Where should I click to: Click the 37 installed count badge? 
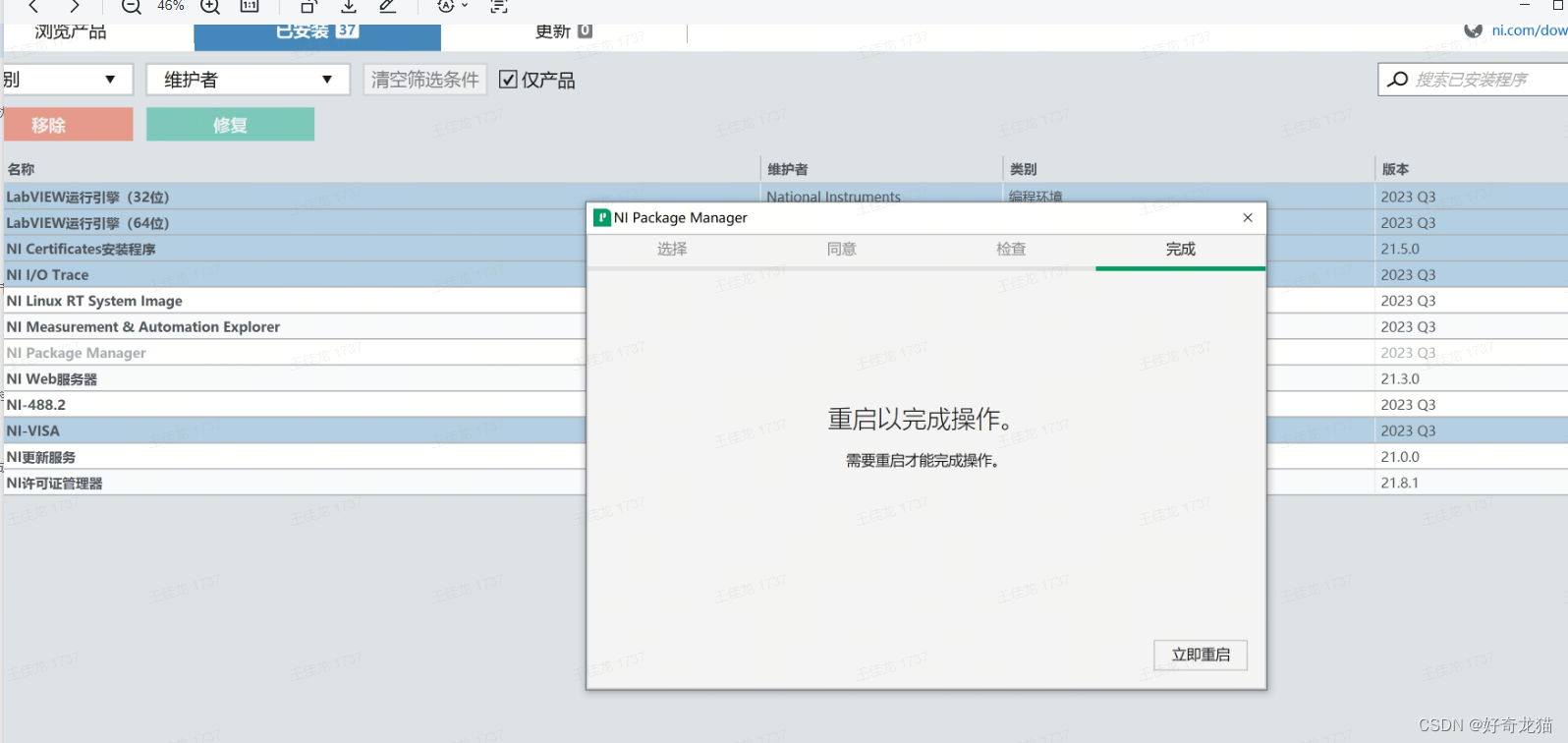coord(348,30)
